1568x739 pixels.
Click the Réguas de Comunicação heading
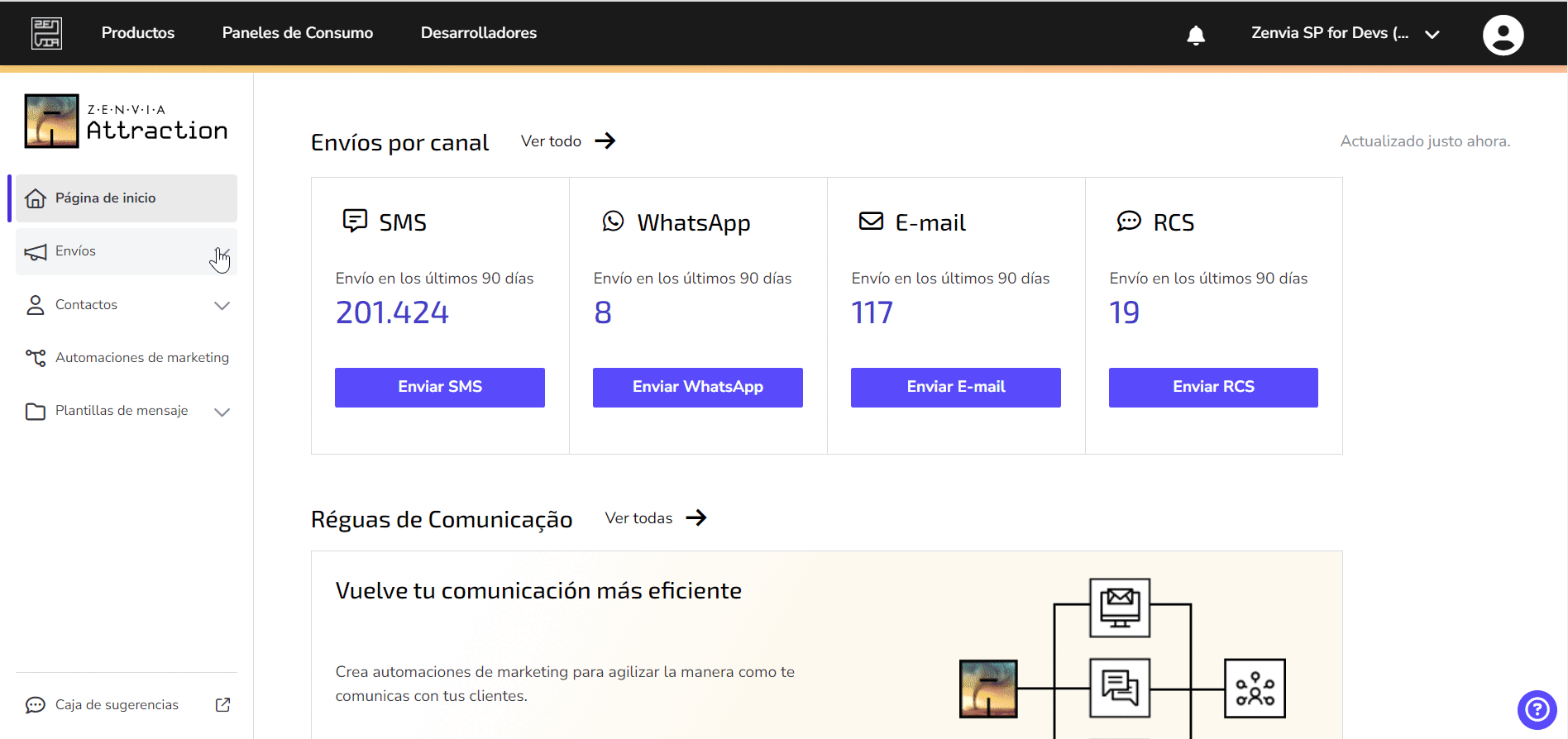point(442,519)
